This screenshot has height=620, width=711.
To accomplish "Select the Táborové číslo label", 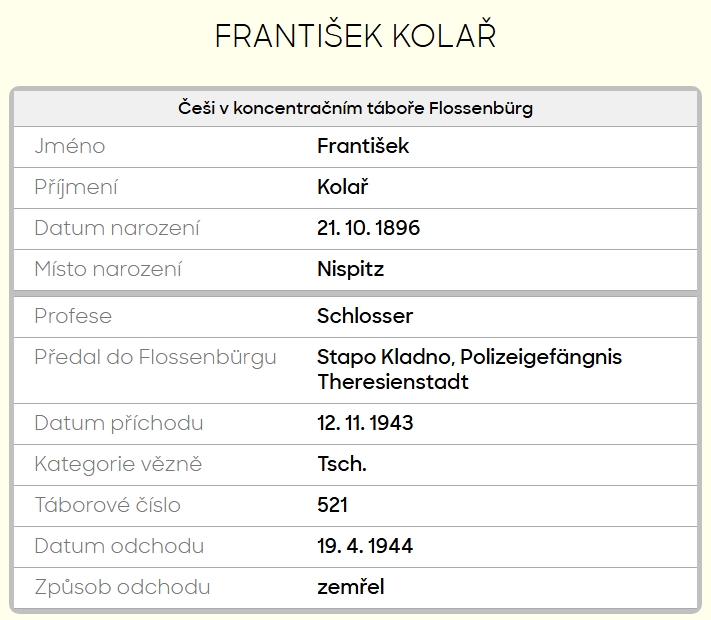I will [x=107, y=505].
